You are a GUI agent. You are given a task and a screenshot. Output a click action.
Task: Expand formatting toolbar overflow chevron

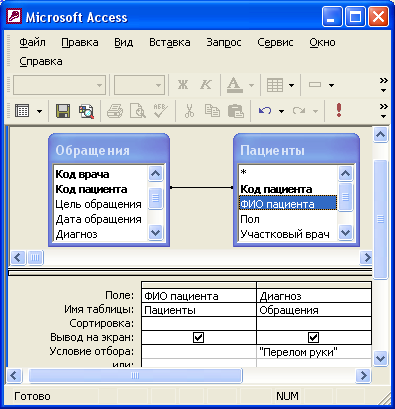pyautogui.click(x=384, y=85)
